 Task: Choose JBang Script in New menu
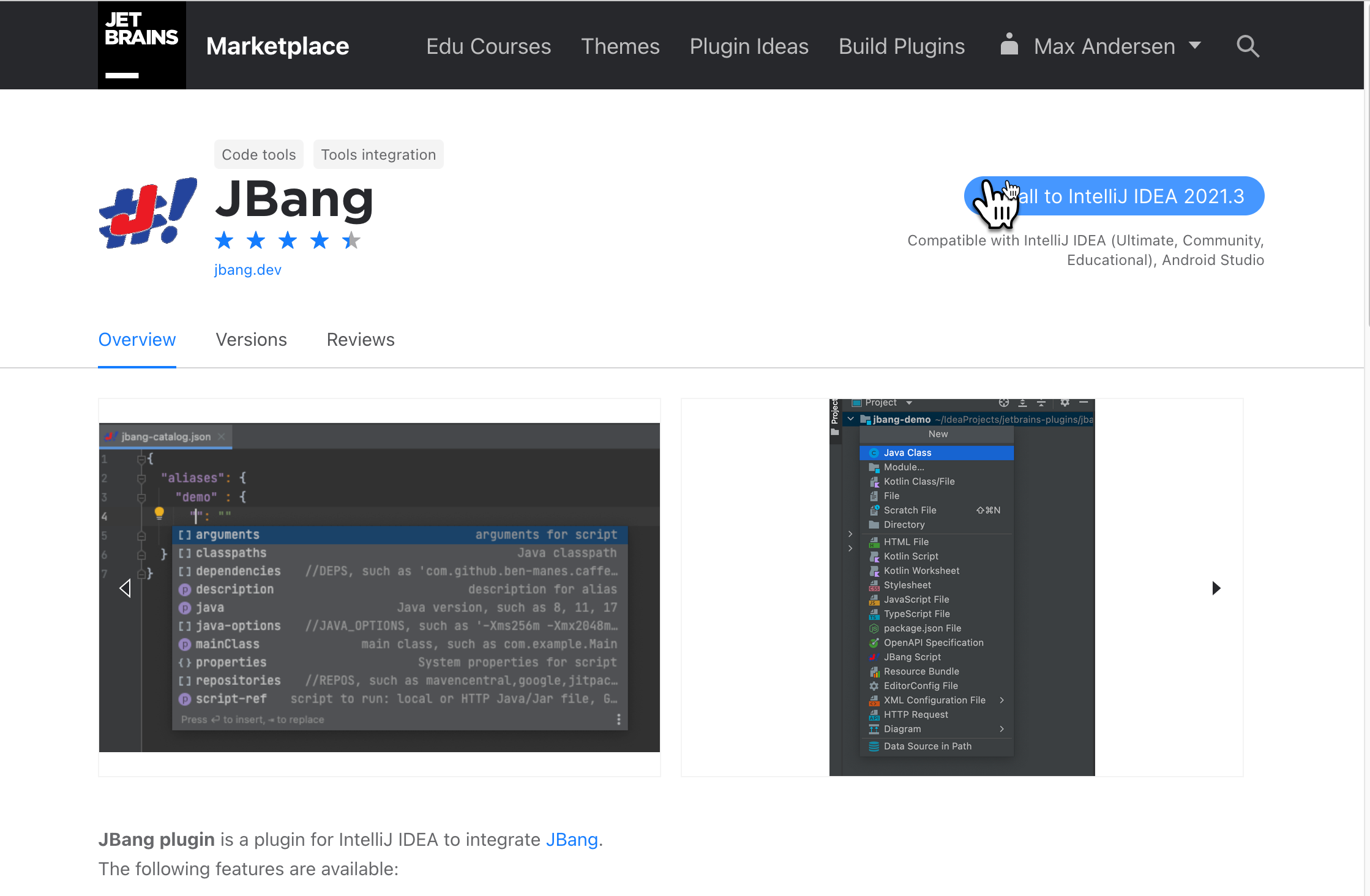pyautogui.click(x=937, y=657)
